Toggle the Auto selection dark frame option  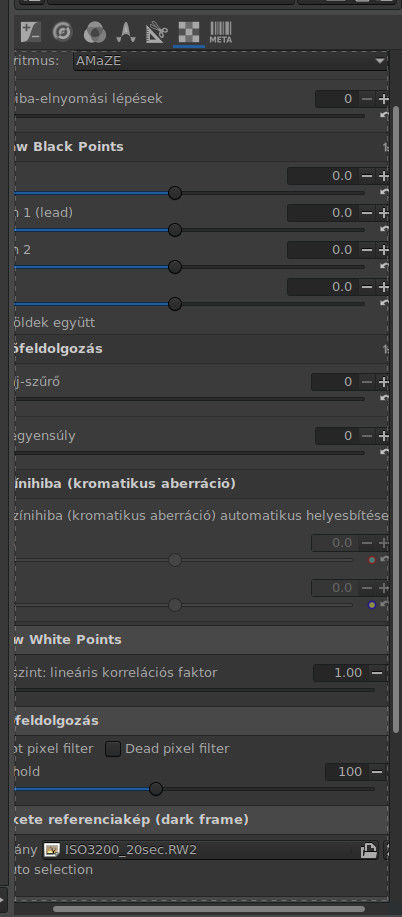point(53,870)
